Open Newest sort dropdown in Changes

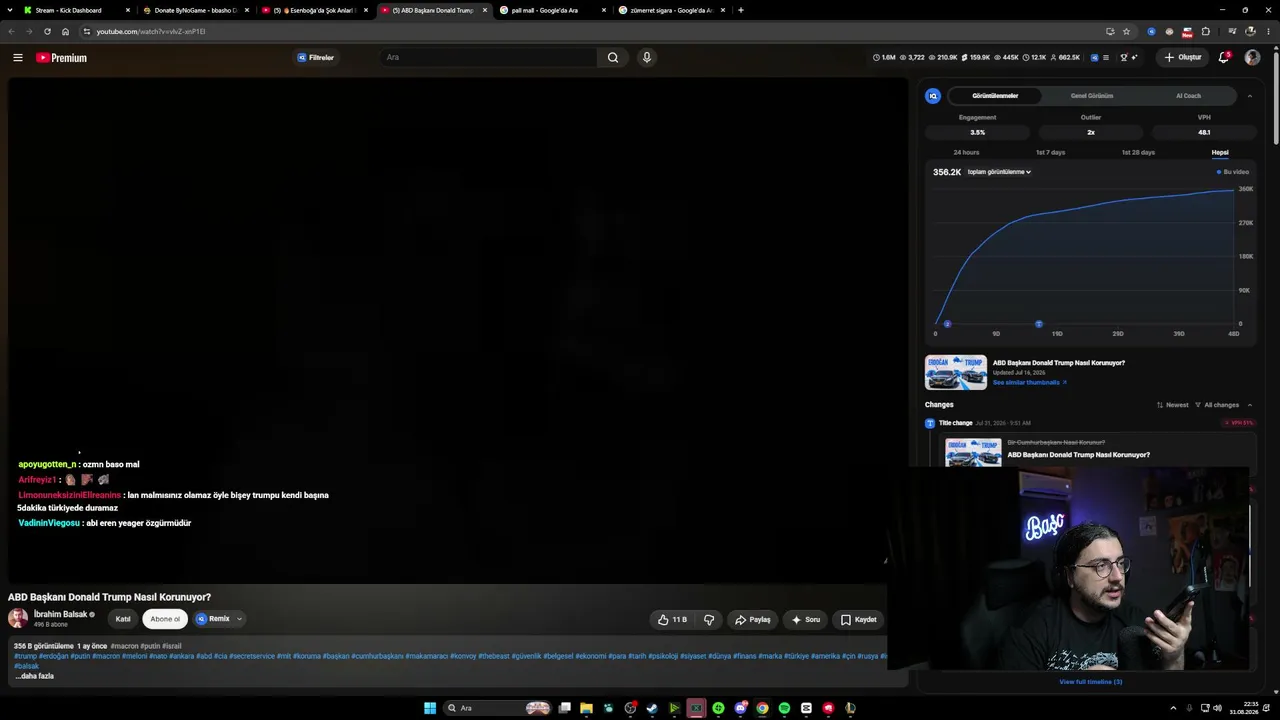pyautogui.click(x=1172, y=405)
